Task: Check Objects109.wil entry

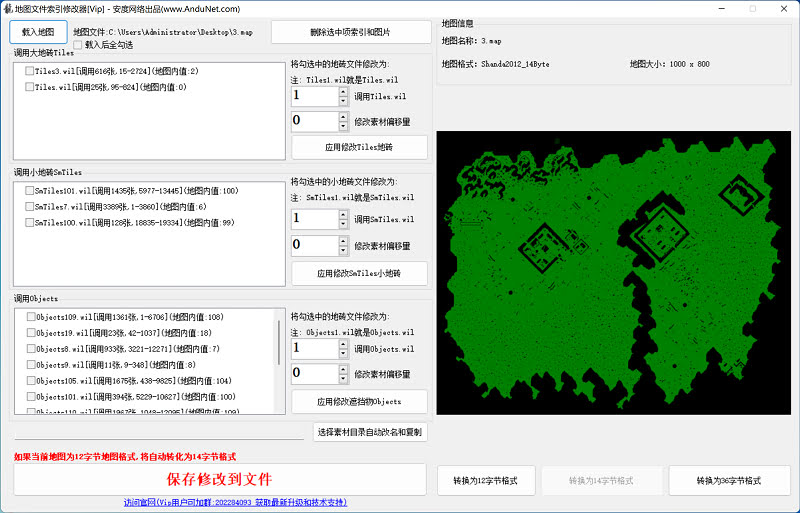Action: tap(31, 316)
